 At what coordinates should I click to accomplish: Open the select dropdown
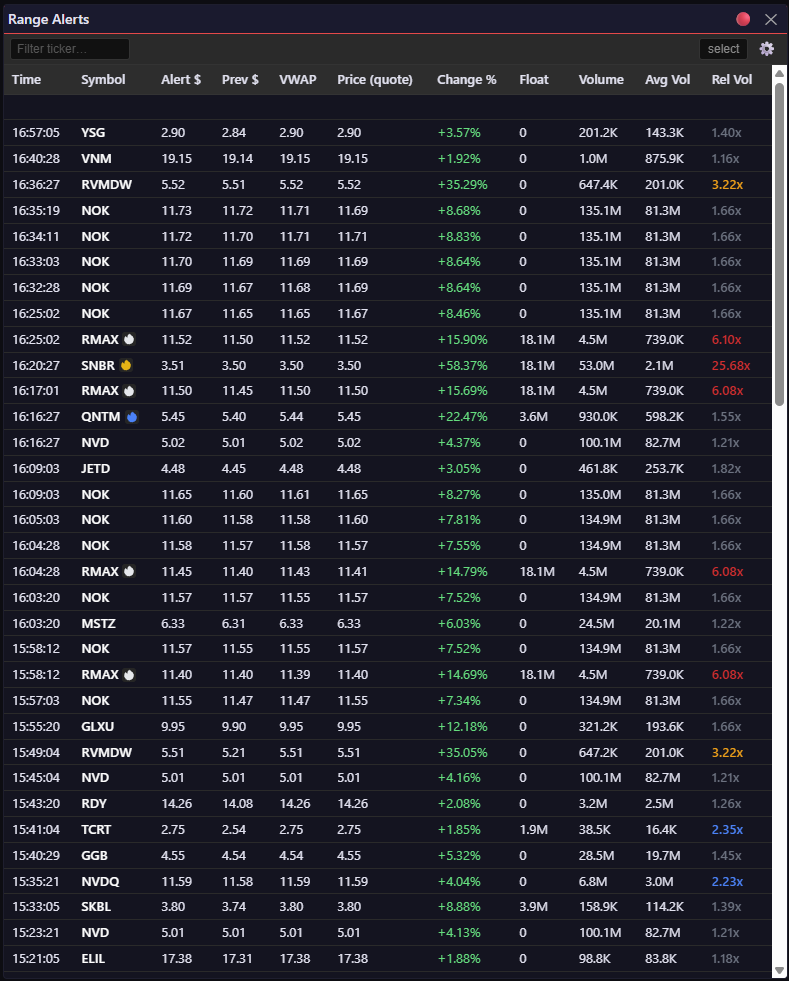click(723, 49)
